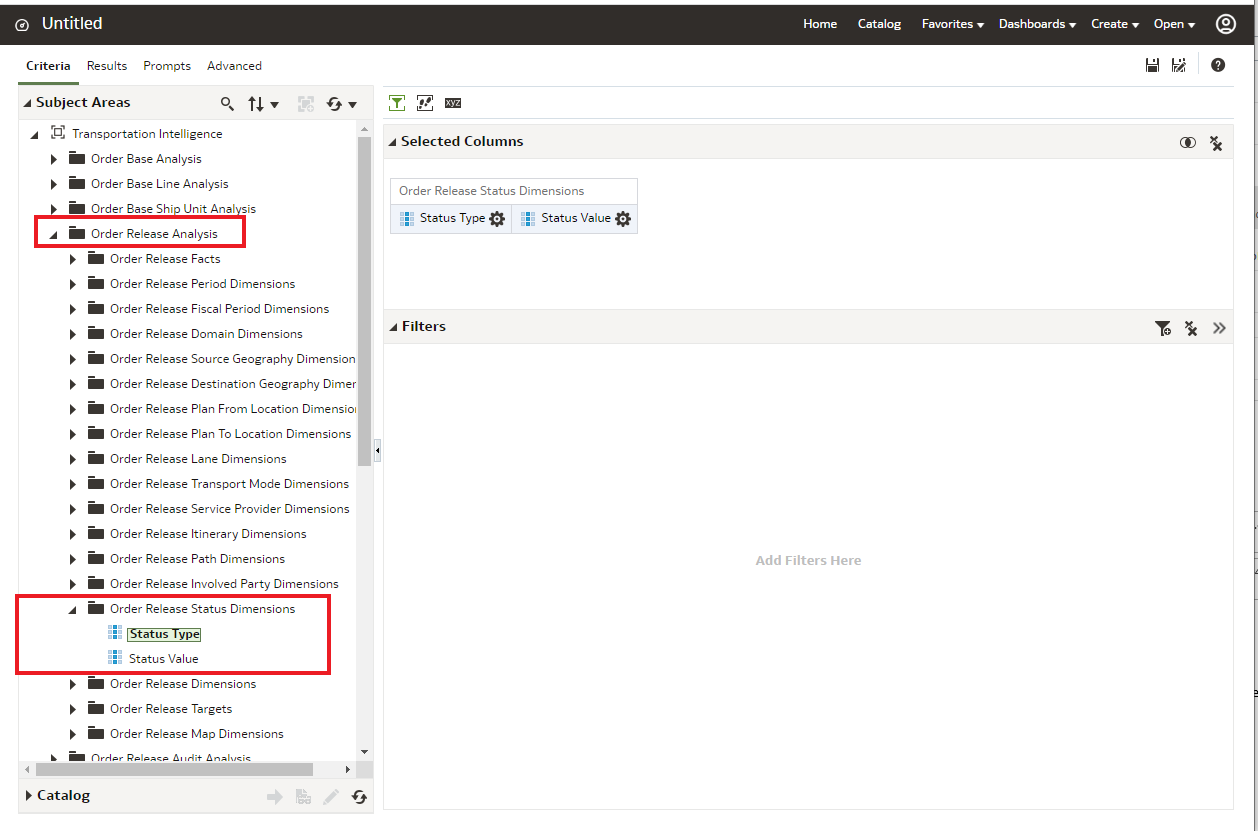Click the Catalog pane refresh icon
The height and width of the screenshot is (831, 1258).
(x=359, y=797)
